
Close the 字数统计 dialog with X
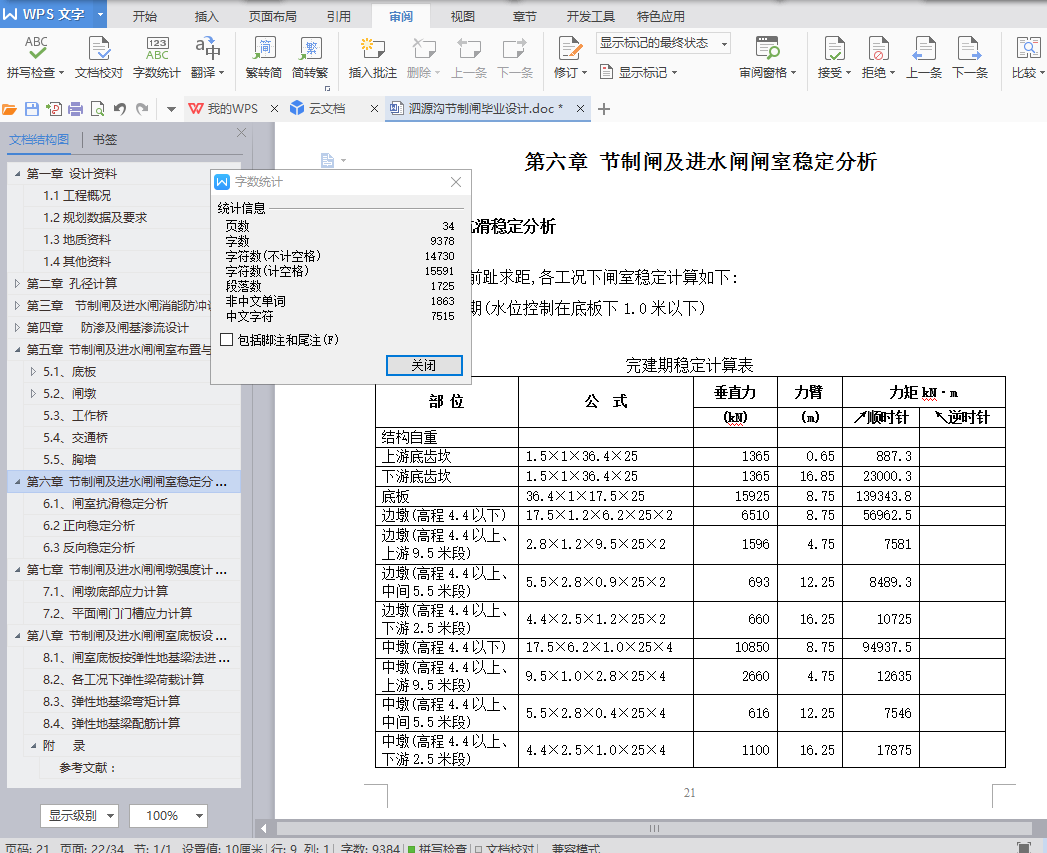pos(456,182)
